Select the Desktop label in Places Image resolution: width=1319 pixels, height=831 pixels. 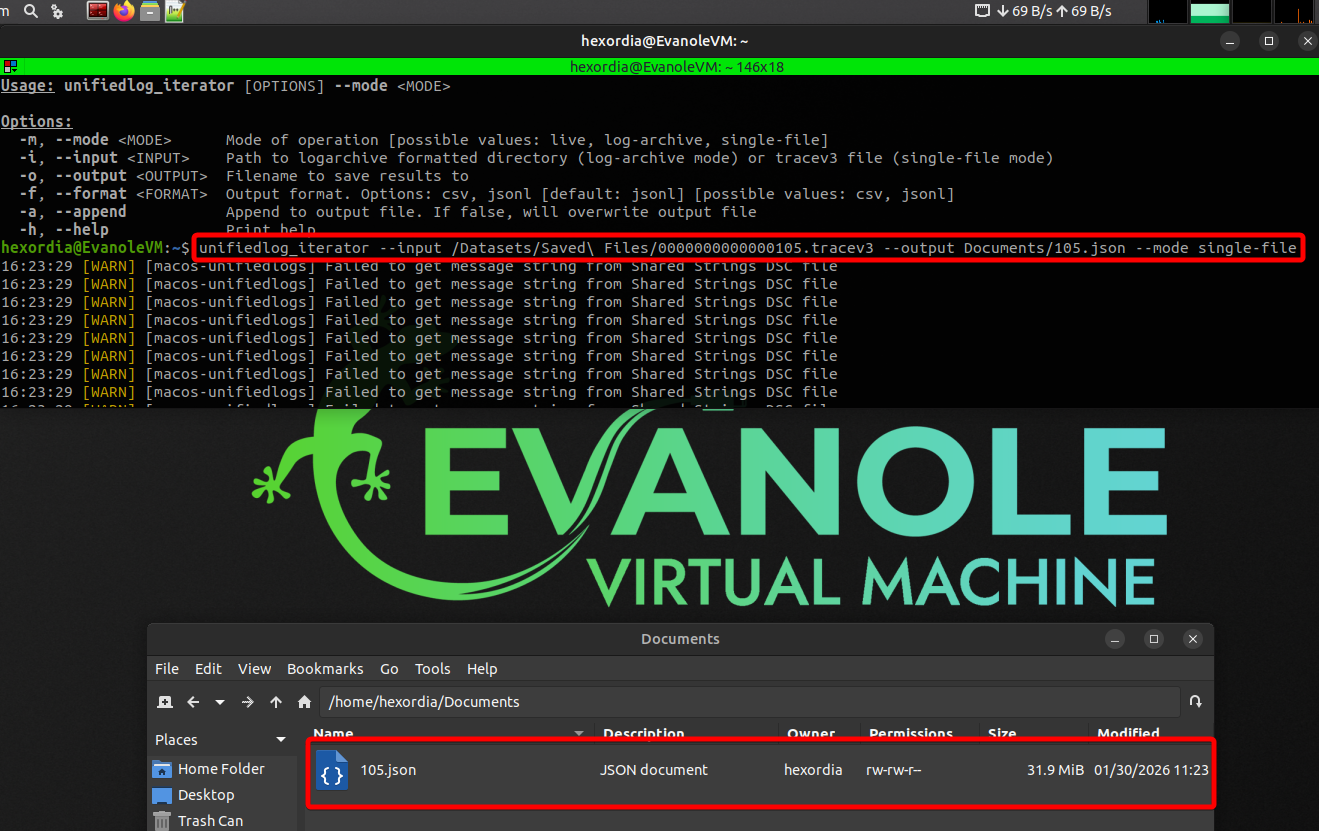tap(206, 795)
